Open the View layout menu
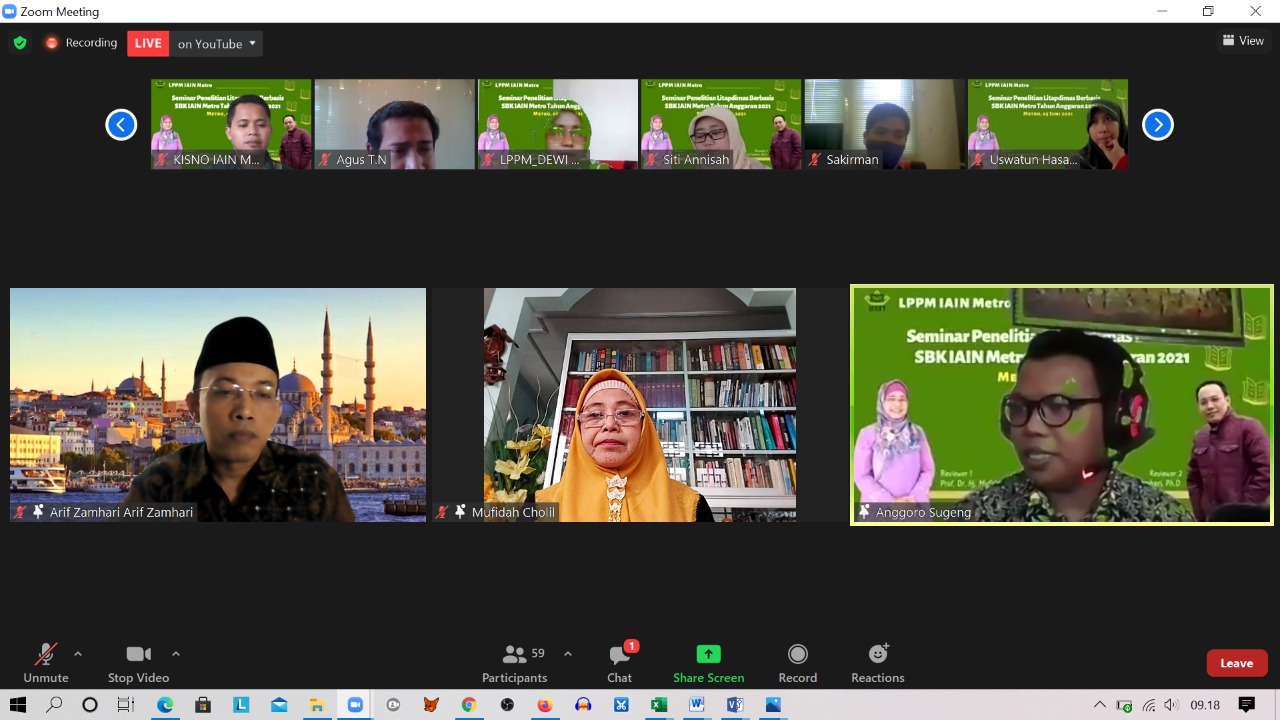Screen dimensions: 1280x720 (x=1243, y=41)
